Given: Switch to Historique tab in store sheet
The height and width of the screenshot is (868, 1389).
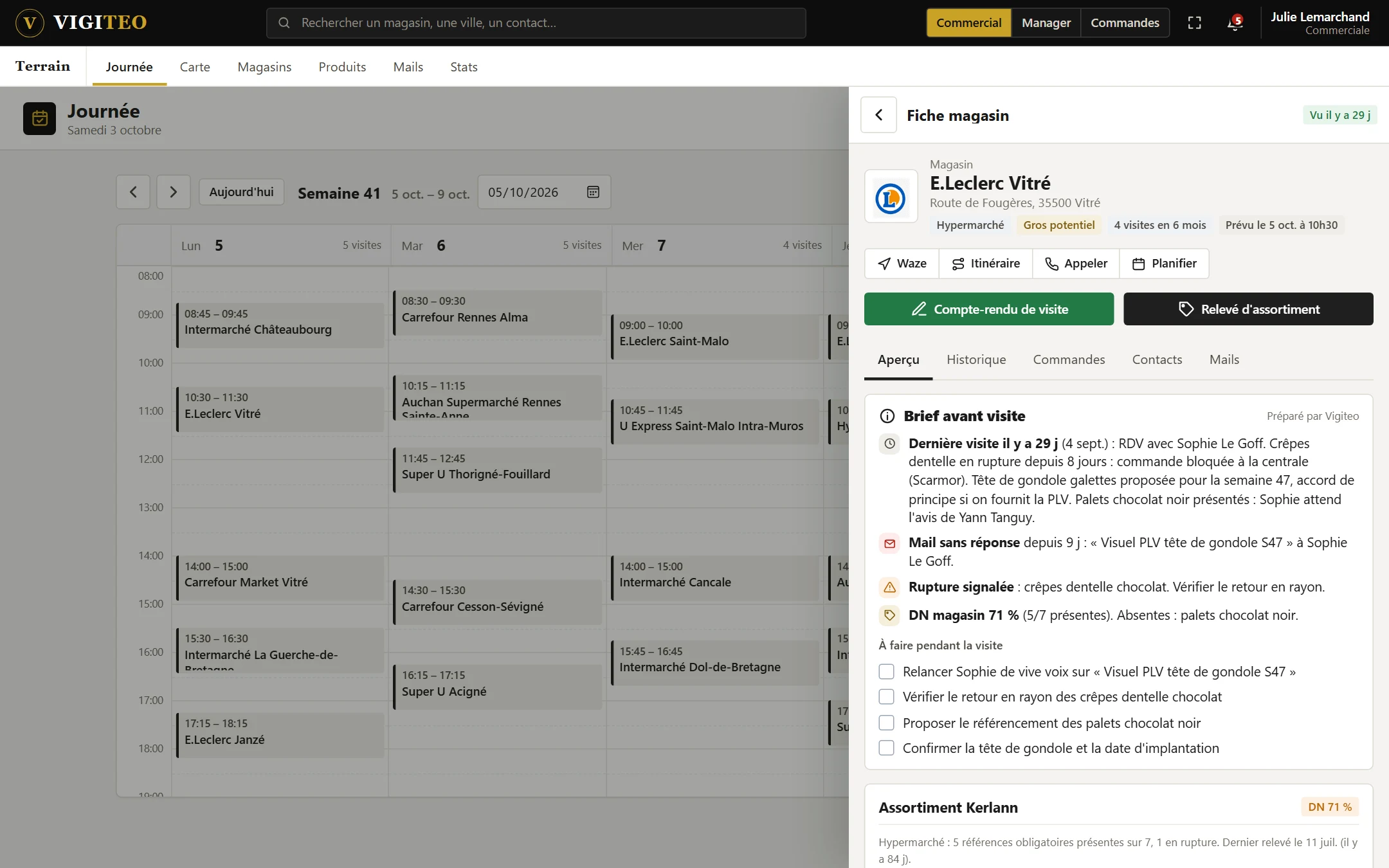Looking at the screenshot, I should [976, 360].
